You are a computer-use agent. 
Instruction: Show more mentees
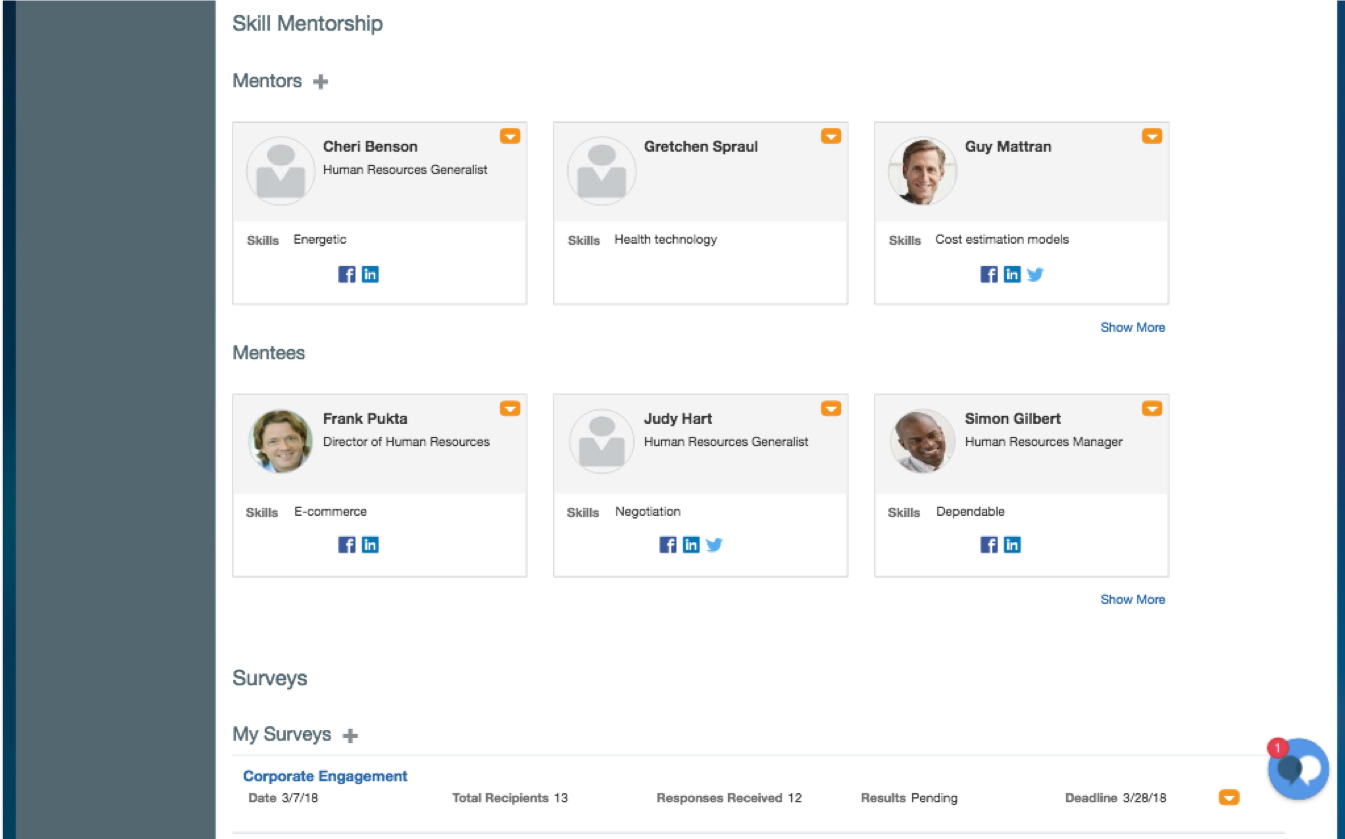pos(1132,599)
